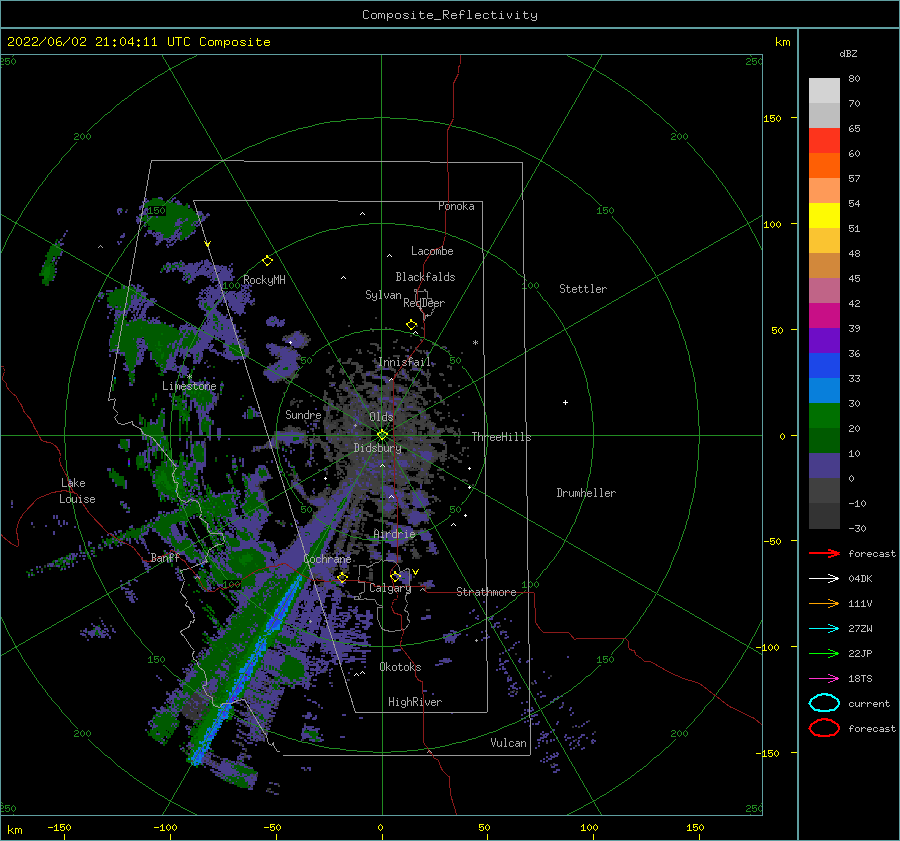
Task: Click the yellow diamond marker below RedDeer
Action: 412,325
